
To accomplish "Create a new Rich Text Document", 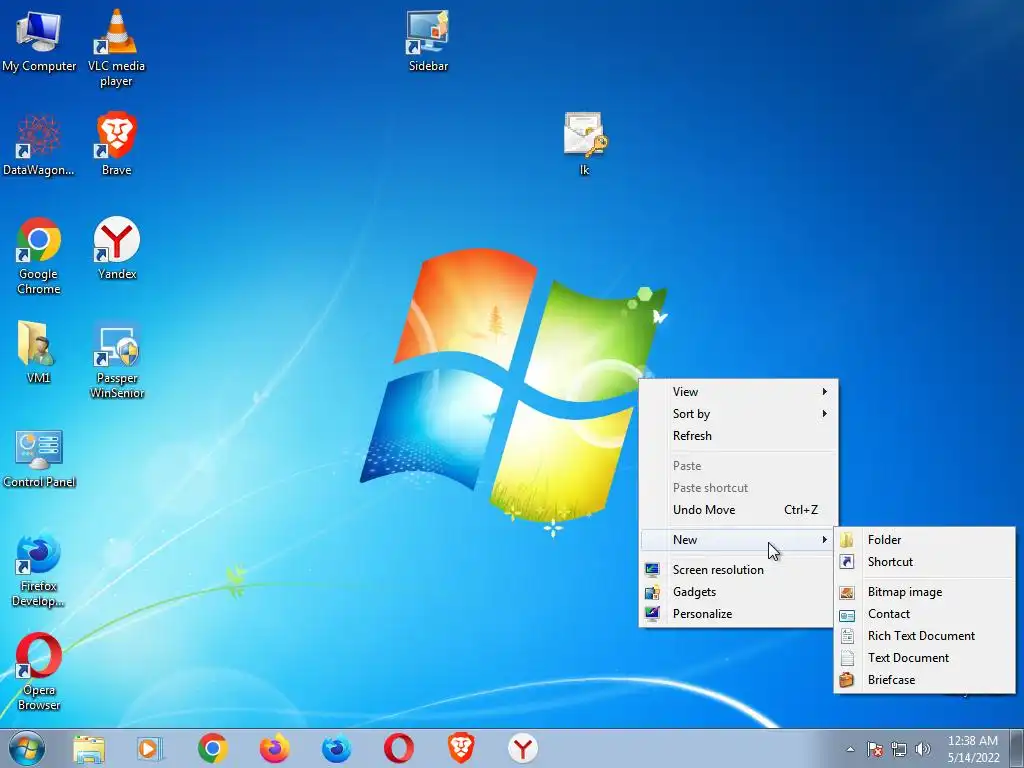I will click(925, 636).
